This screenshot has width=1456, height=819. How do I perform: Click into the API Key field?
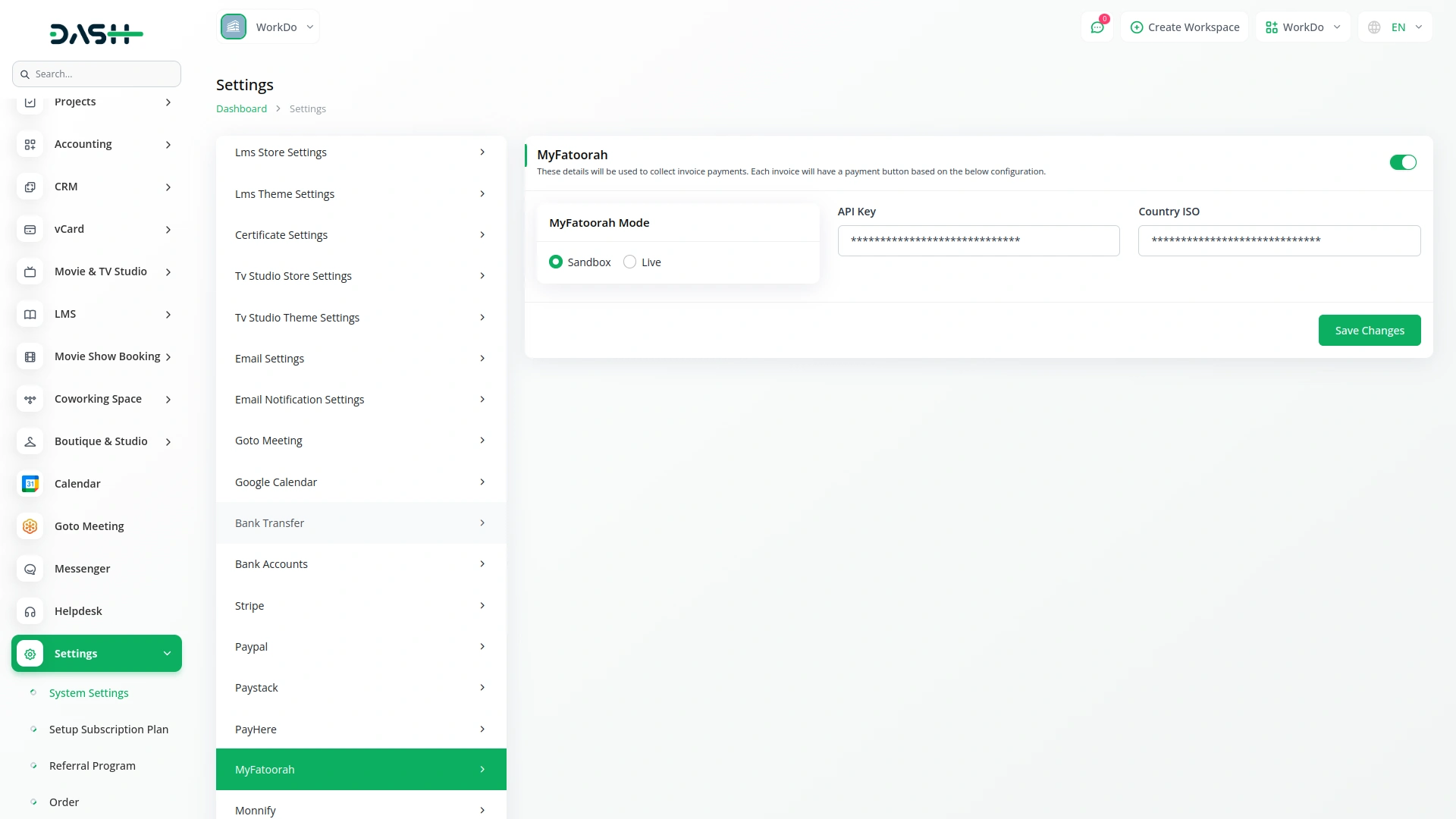coord(978,240)
